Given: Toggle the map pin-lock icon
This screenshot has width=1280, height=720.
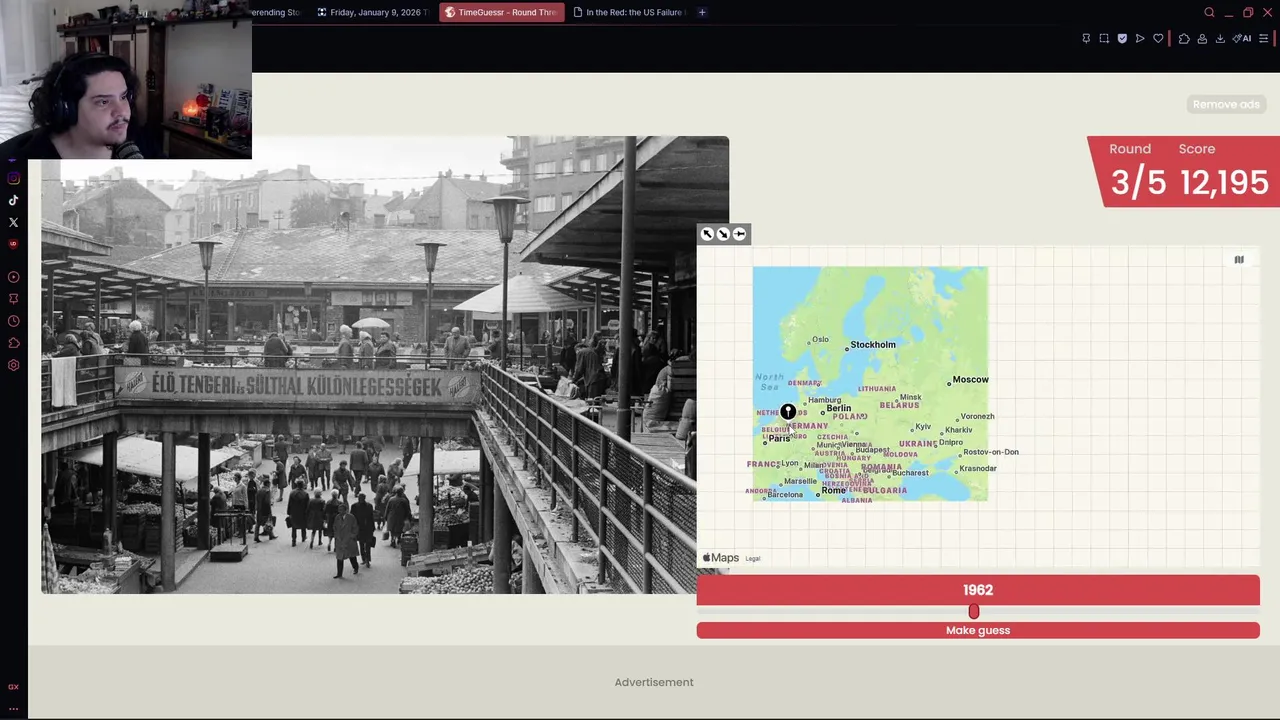Looking at the screenshot, I should pos(739,234).
